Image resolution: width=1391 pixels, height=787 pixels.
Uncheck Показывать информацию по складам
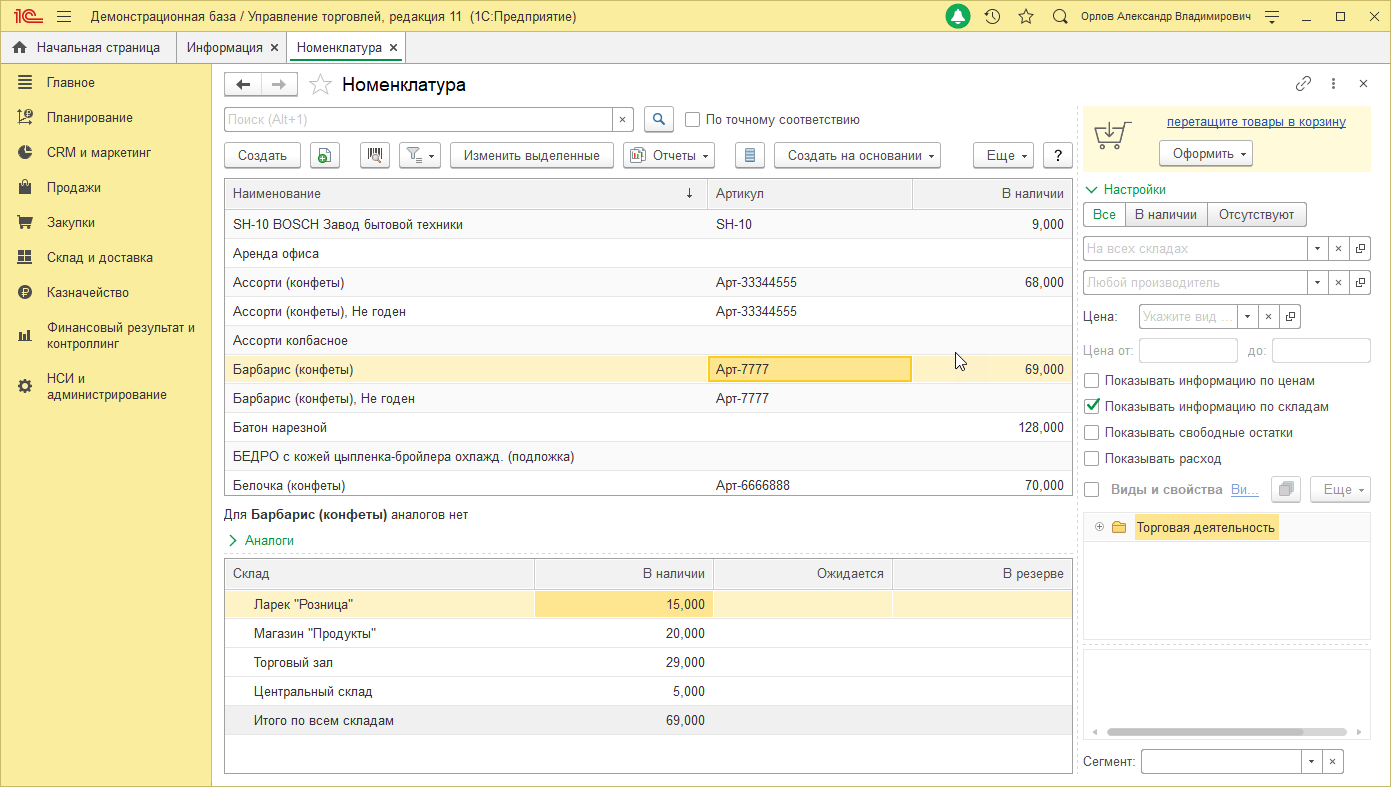[x=1092, y=407]
